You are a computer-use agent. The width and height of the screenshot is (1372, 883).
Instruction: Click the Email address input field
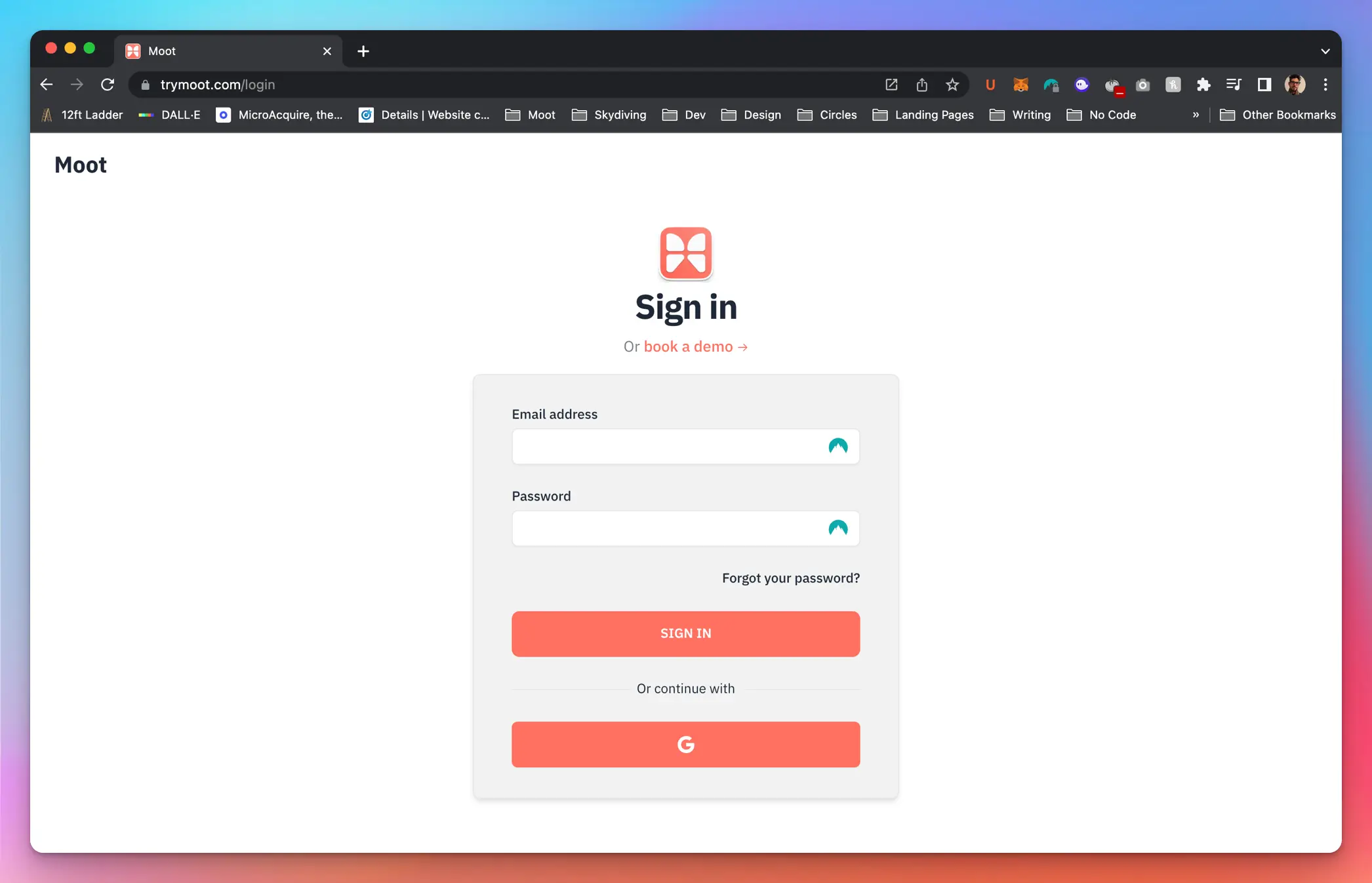coord(686,446)
